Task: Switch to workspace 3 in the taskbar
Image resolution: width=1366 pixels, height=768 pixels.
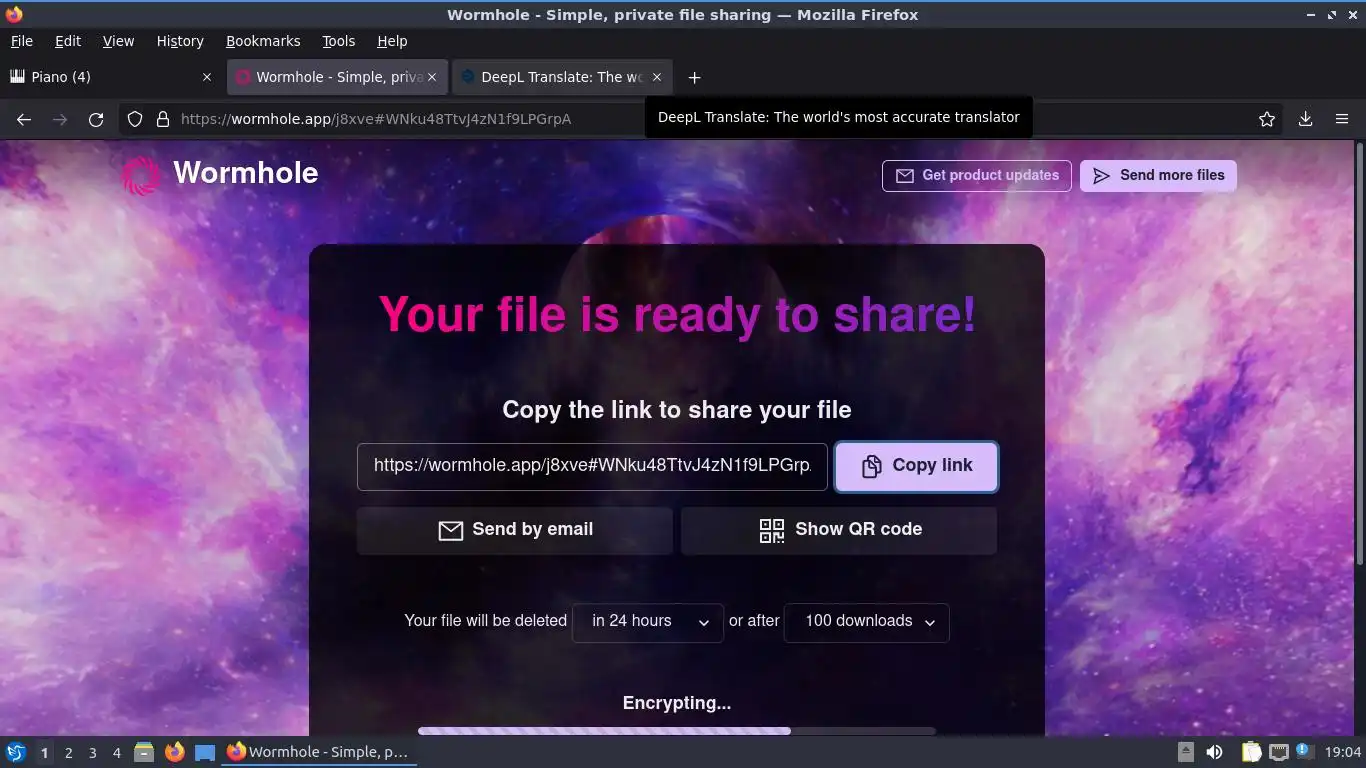Action: pyautogui.click(x=92, y=752)
